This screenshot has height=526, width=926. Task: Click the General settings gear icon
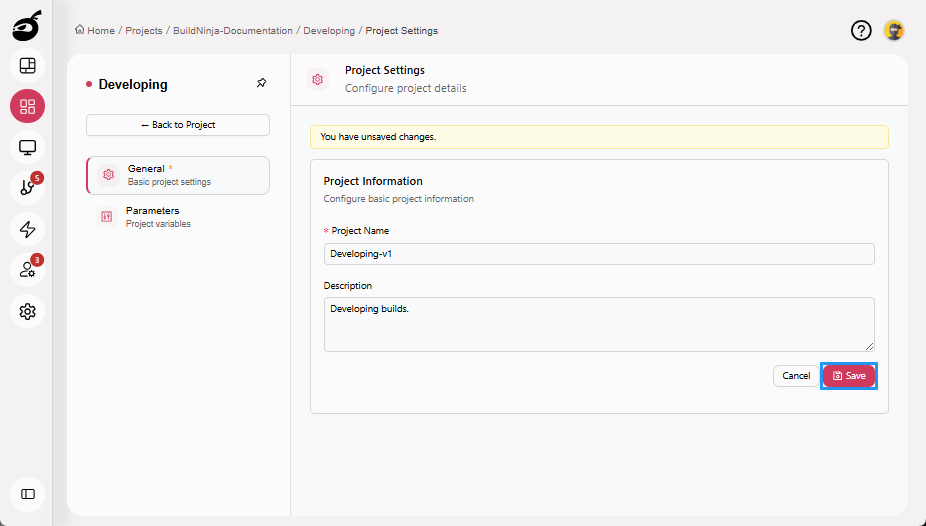point(109,175)
